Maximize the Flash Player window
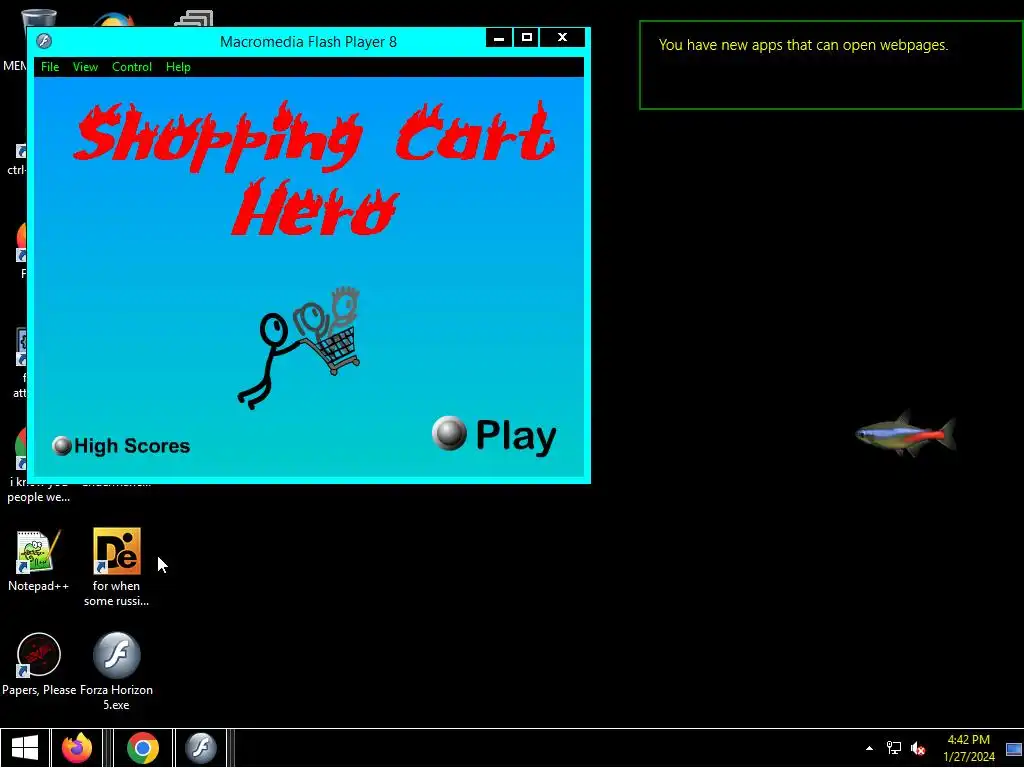This screenshot has width=1024, height=768. (526, 38)
